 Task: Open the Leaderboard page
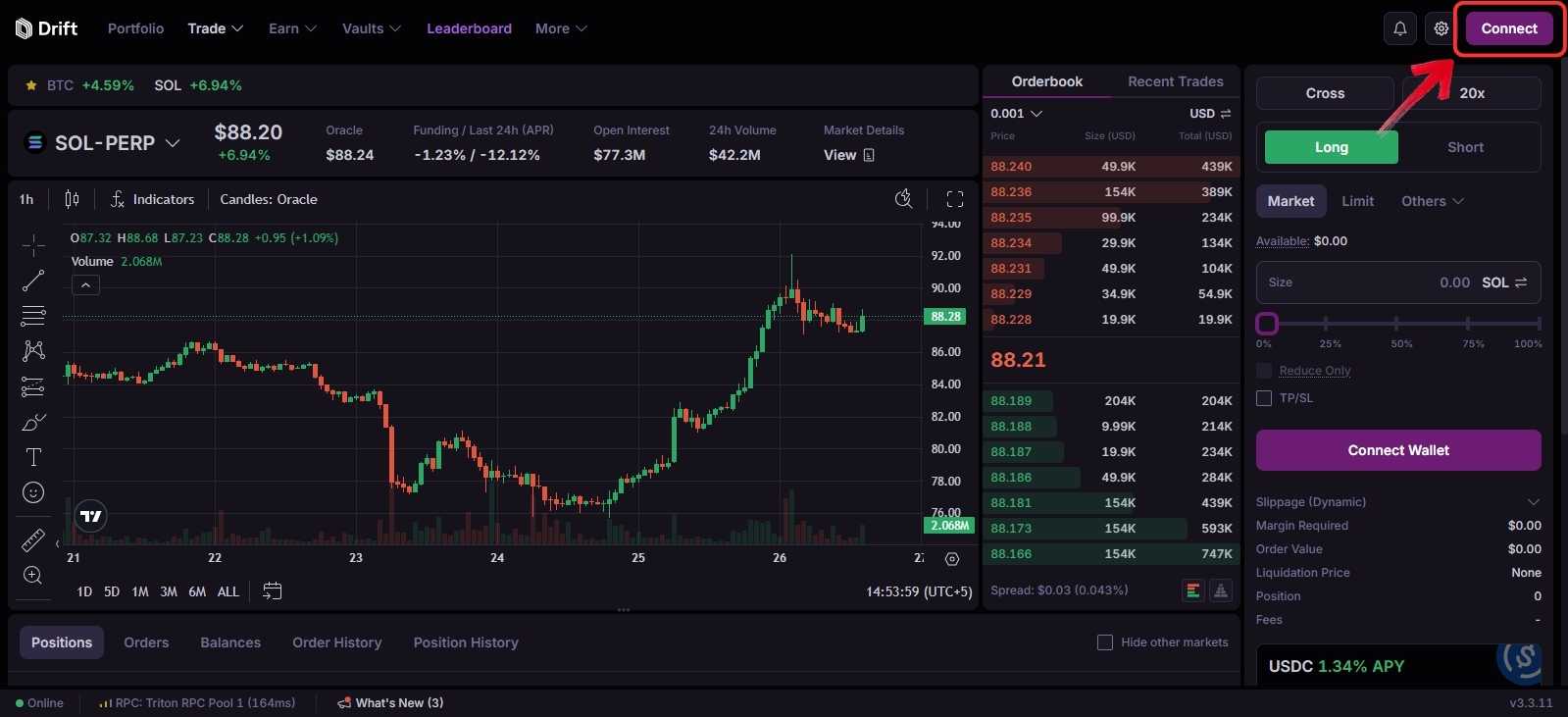[x=469, y=28]
